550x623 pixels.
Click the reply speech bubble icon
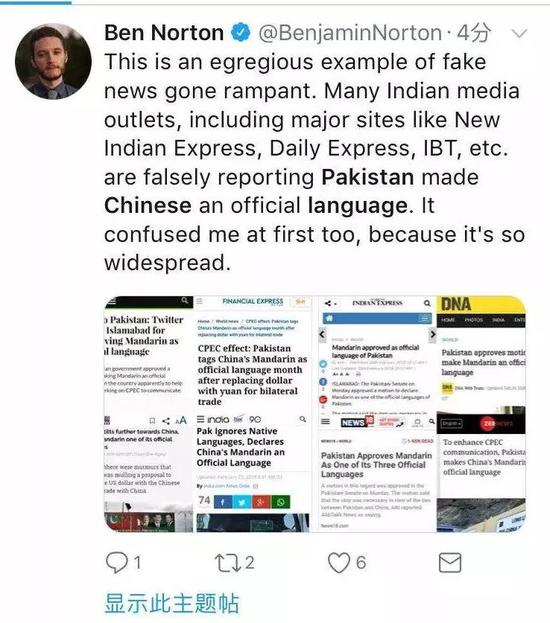116,563
